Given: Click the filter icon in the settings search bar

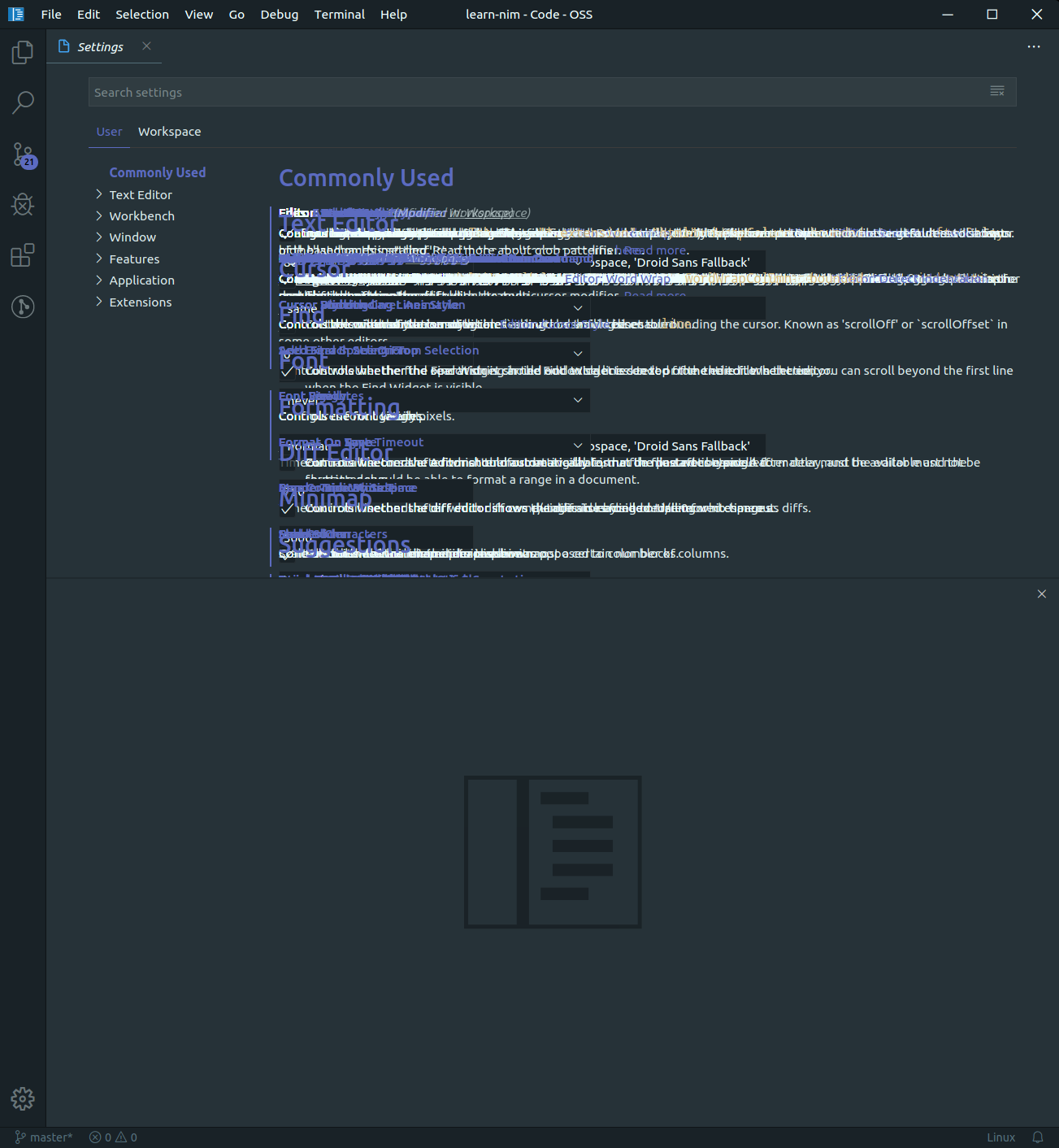Looking at the screenshot, I should [996, 91].
